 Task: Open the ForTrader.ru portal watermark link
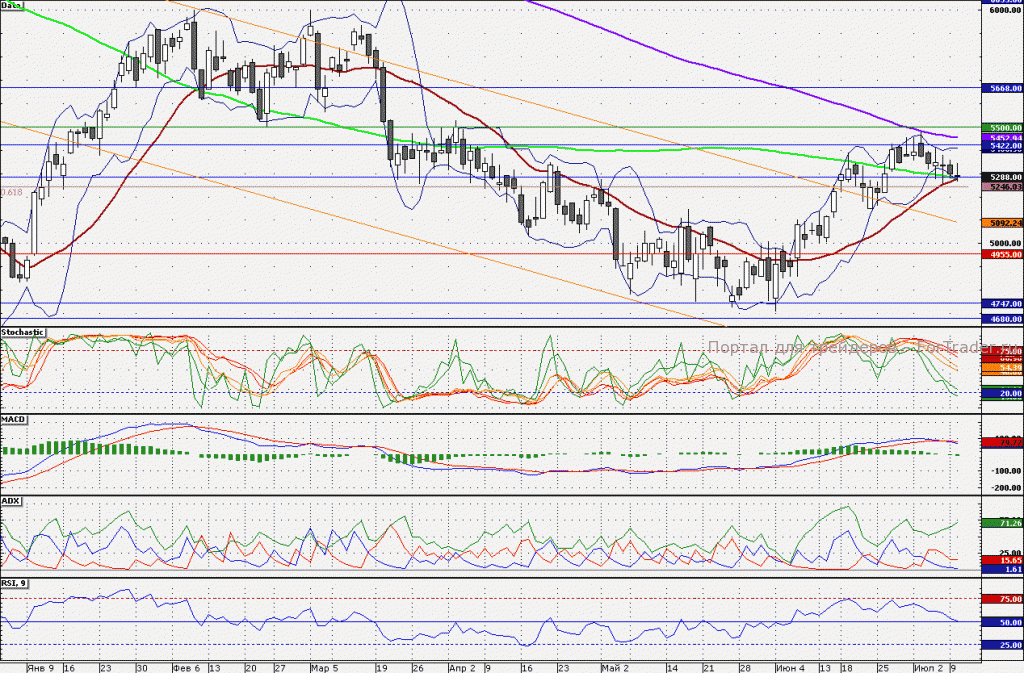pyautogui.click(x=865, y=347)
